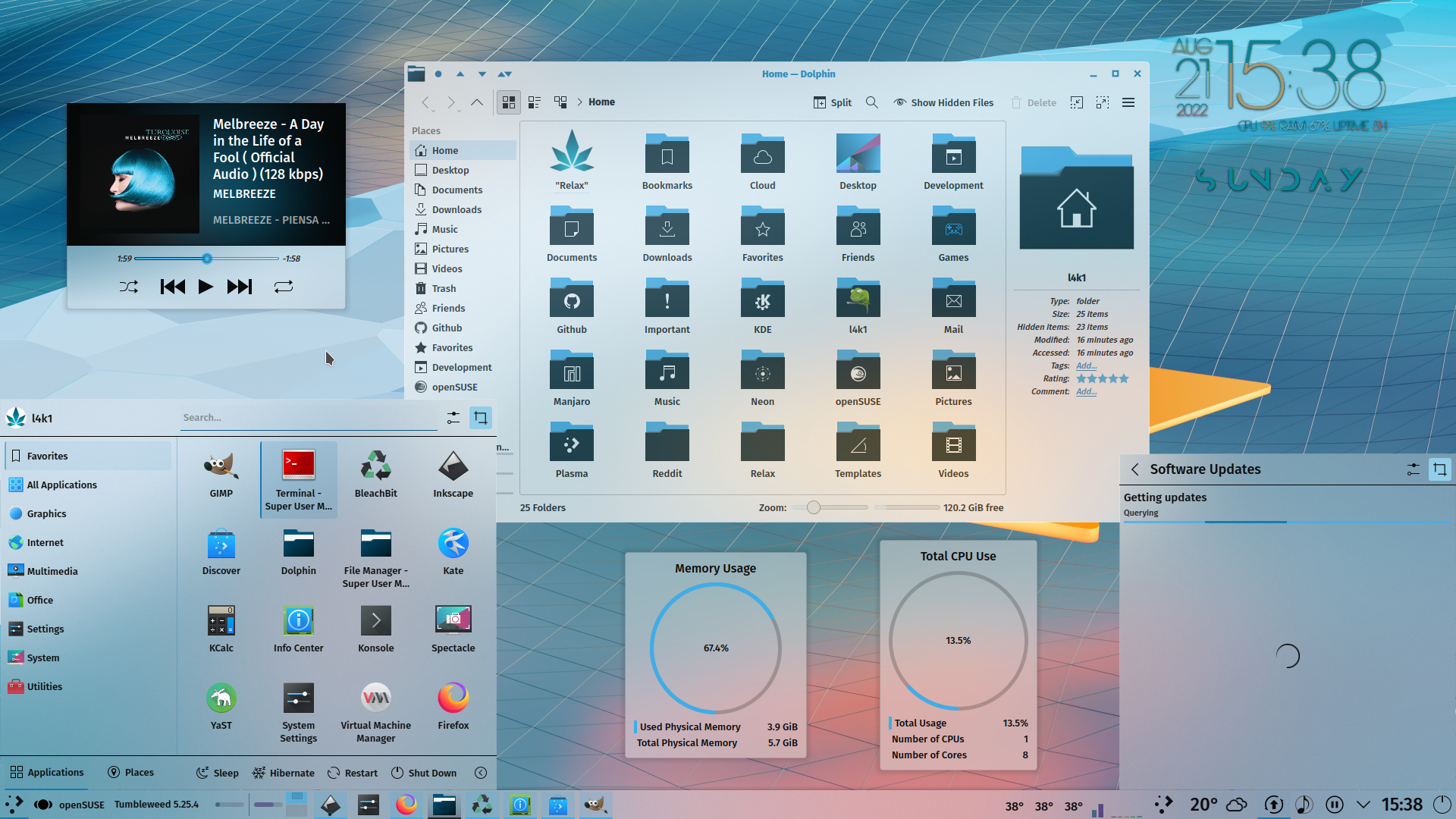
Task: Open Software Updates configure options
Action: 1413,469
